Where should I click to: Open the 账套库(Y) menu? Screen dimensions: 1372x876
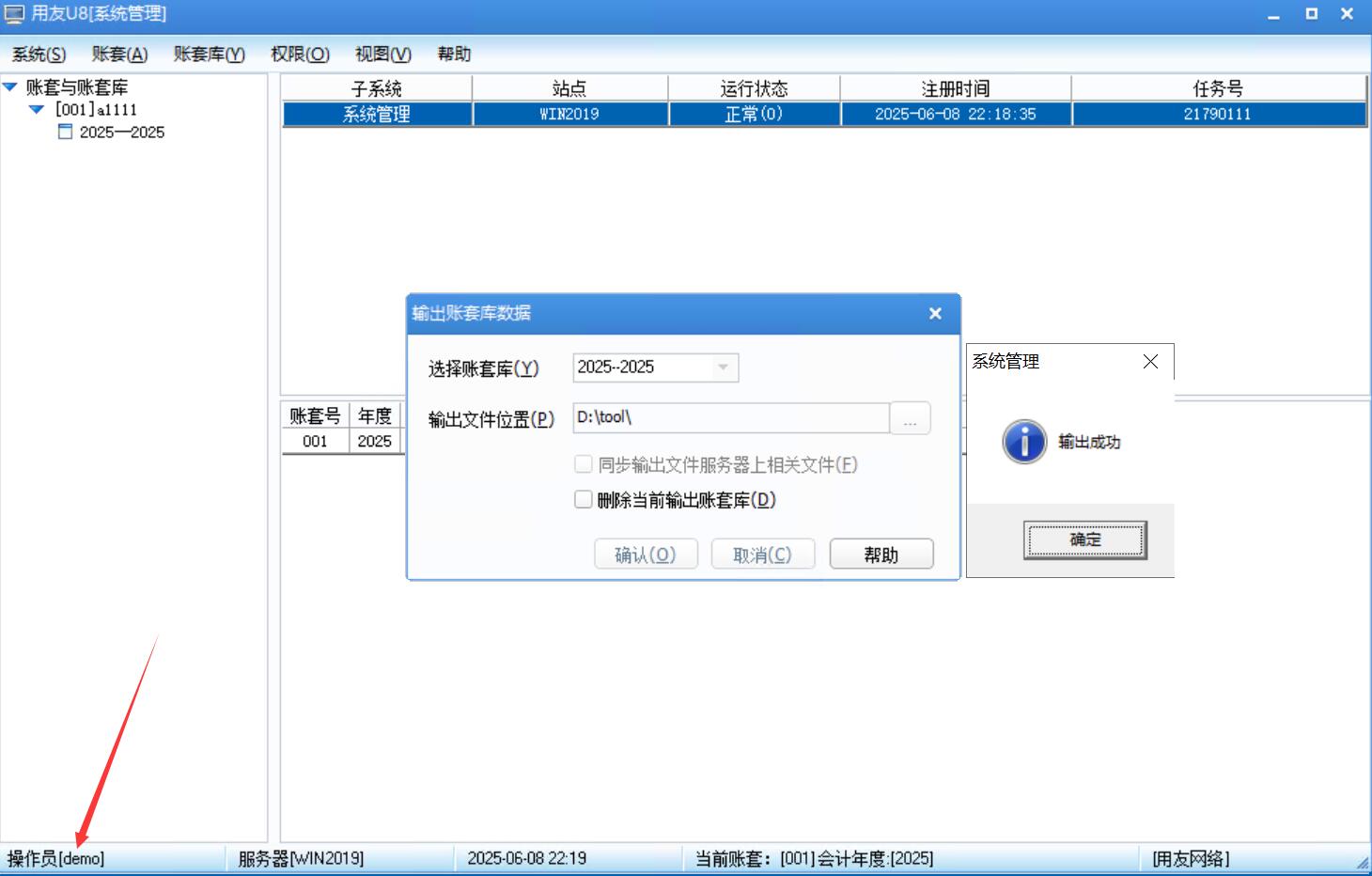pyautogui.click(x=209, y=55)
